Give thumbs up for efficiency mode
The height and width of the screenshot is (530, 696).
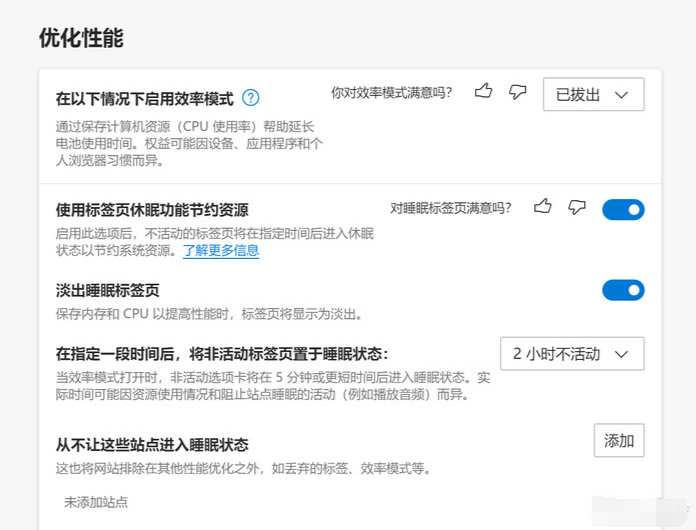(x=484, y=92)
